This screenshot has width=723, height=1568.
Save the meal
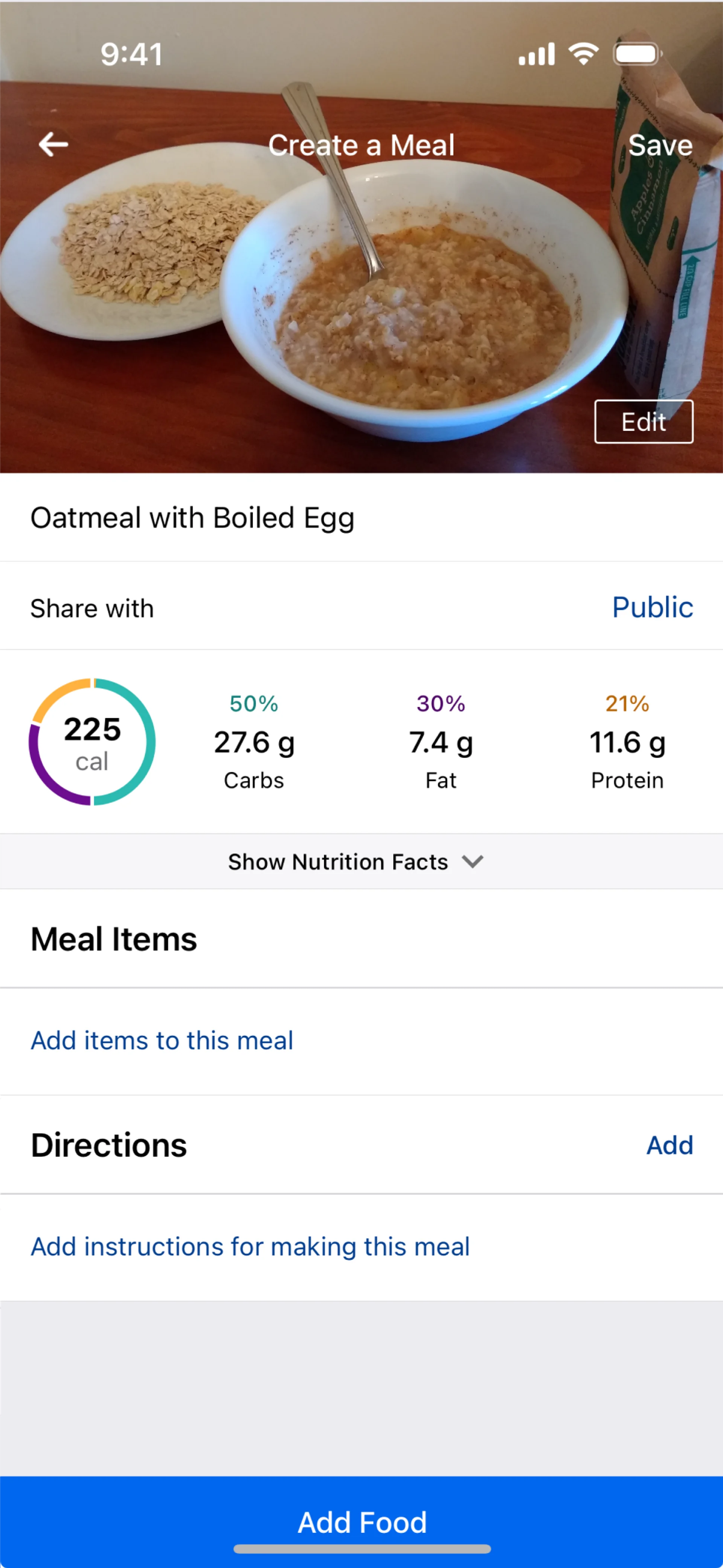660,145
